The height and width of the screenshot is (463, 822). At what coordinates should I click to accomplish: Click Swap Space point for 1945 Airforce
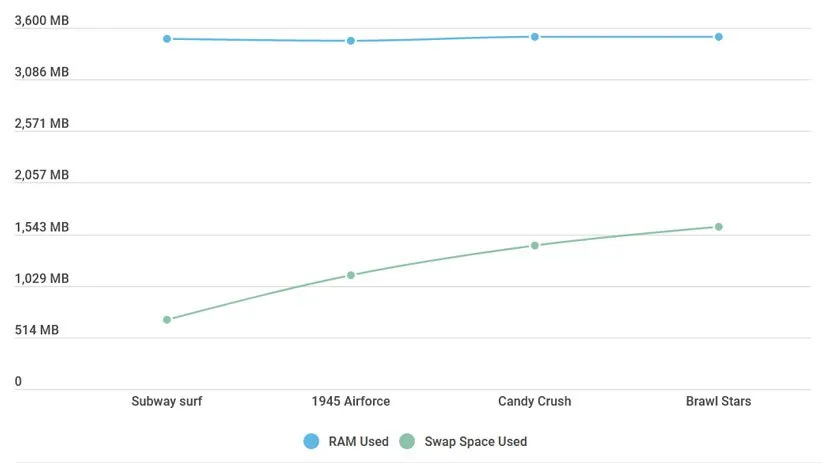click(351, 275)
